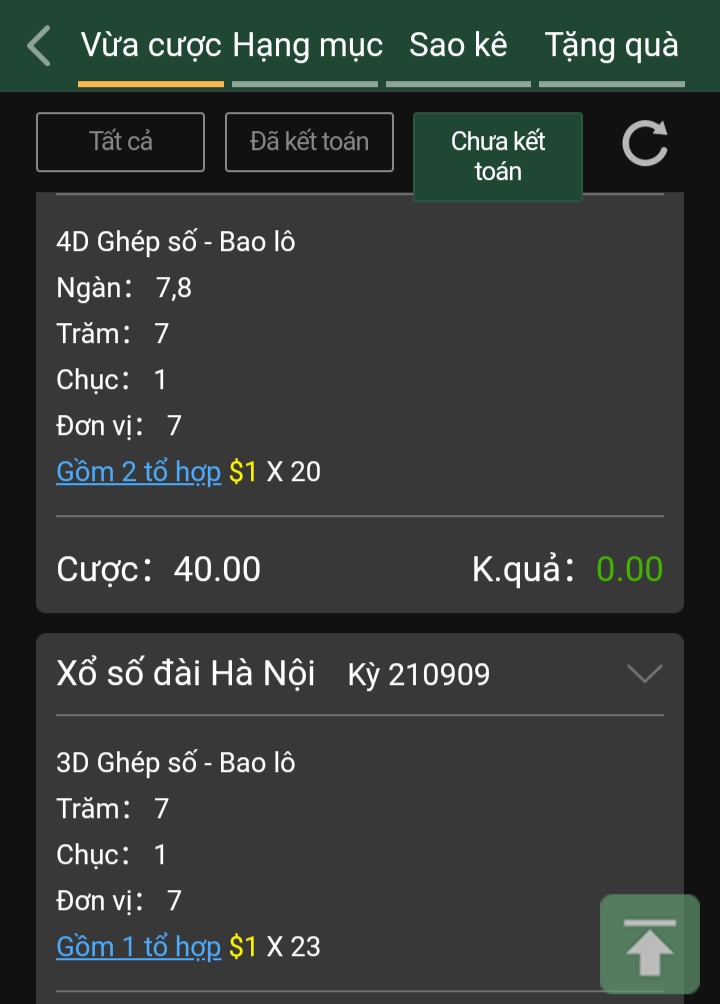
Task: Select the Chưa kết toán filter
Action: pyautogui.click(x=497, y=156)
